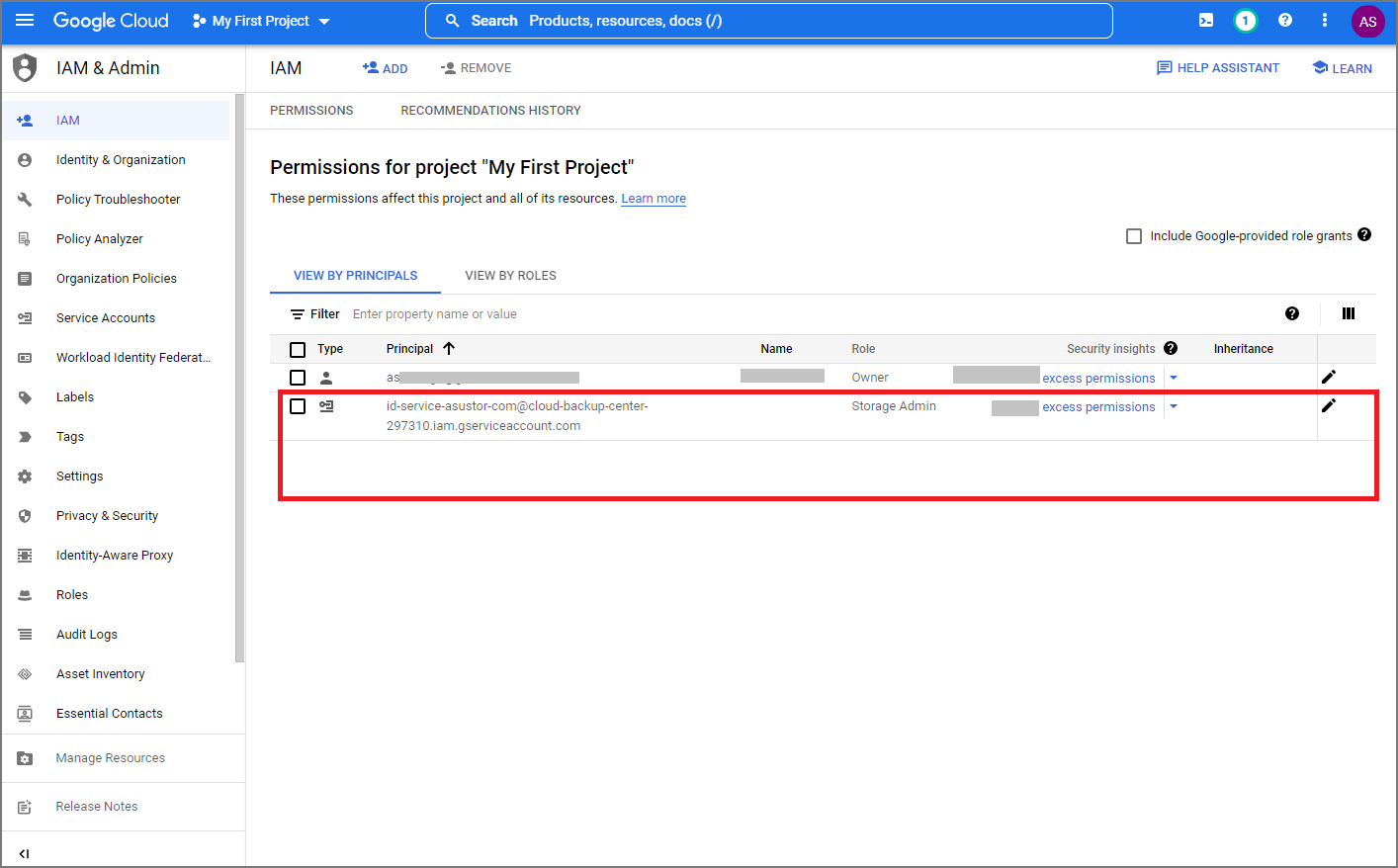Open Help Assistant panel
Viewport: 1398px width, 868px height.
coord(1218,68)
